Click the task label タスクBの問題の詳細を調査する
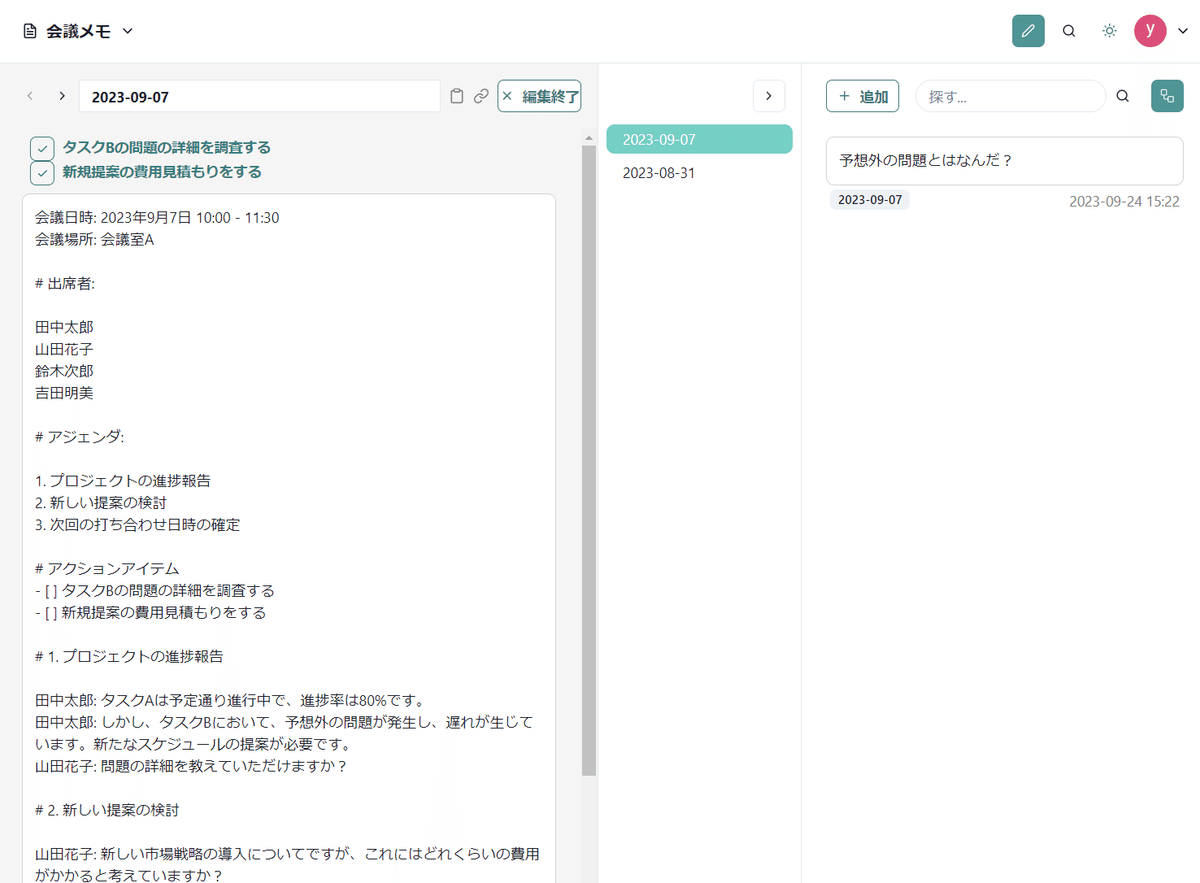The image size is (1200, 883). [167, 148]
